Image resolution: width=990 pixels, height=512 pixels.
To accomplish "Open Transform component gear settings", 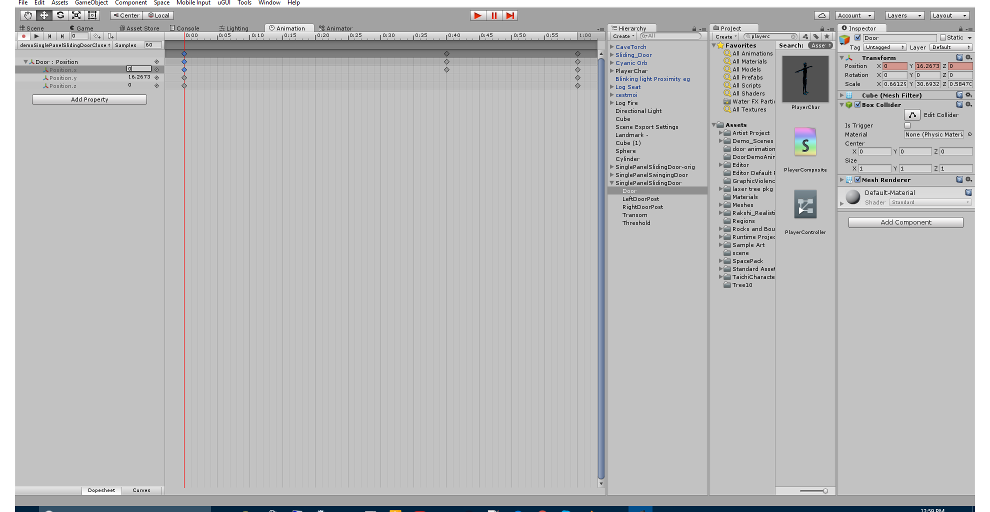I will tap(969, 57).
